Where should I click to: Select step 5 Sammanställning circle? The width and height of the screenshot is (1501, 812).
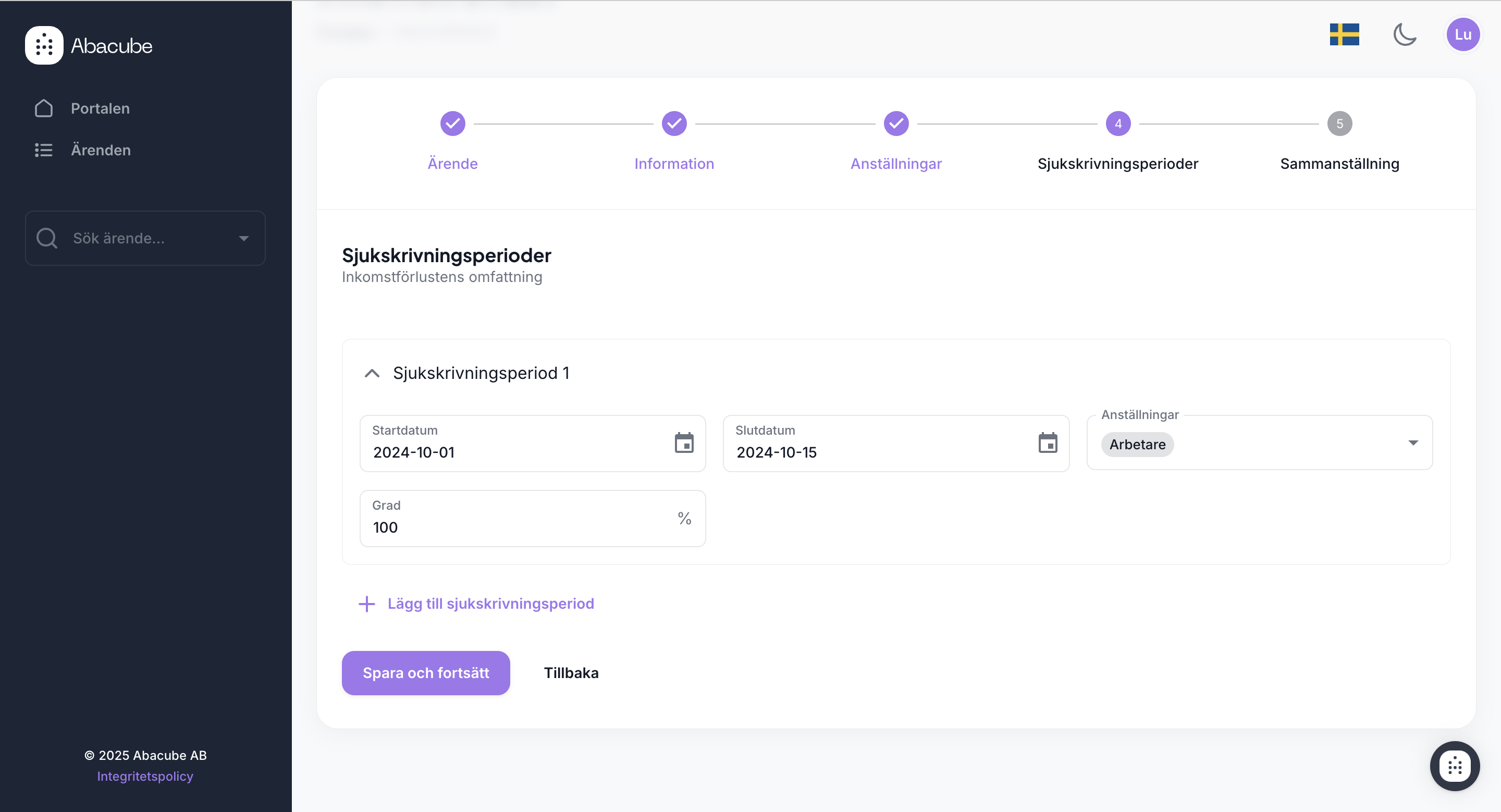click(x=1339, y=124)
